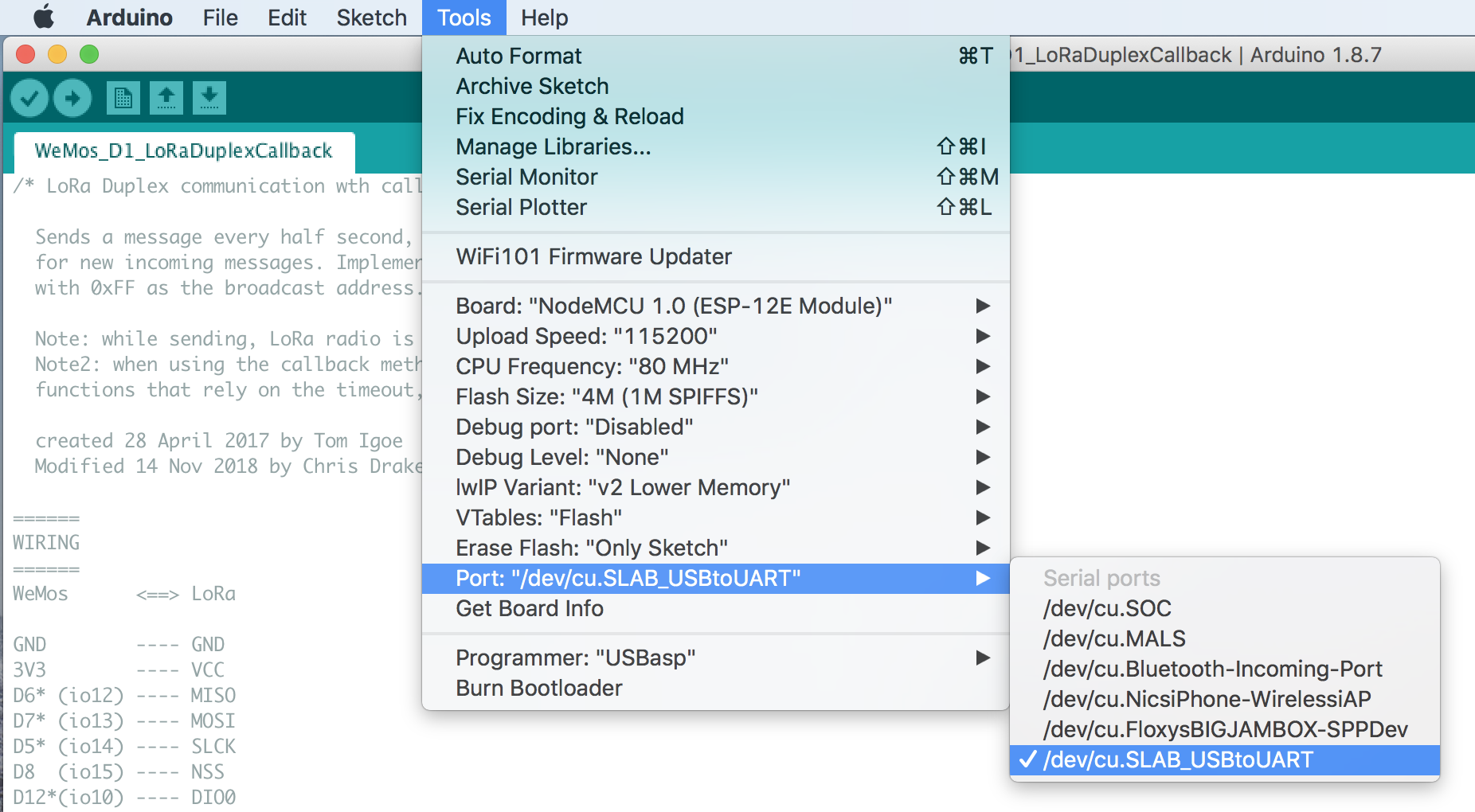The width and height of the screenshot is (1475, 812).
Task: Click the 'D5* (io14) ---- SLCK' line
Action: [124, 746]
